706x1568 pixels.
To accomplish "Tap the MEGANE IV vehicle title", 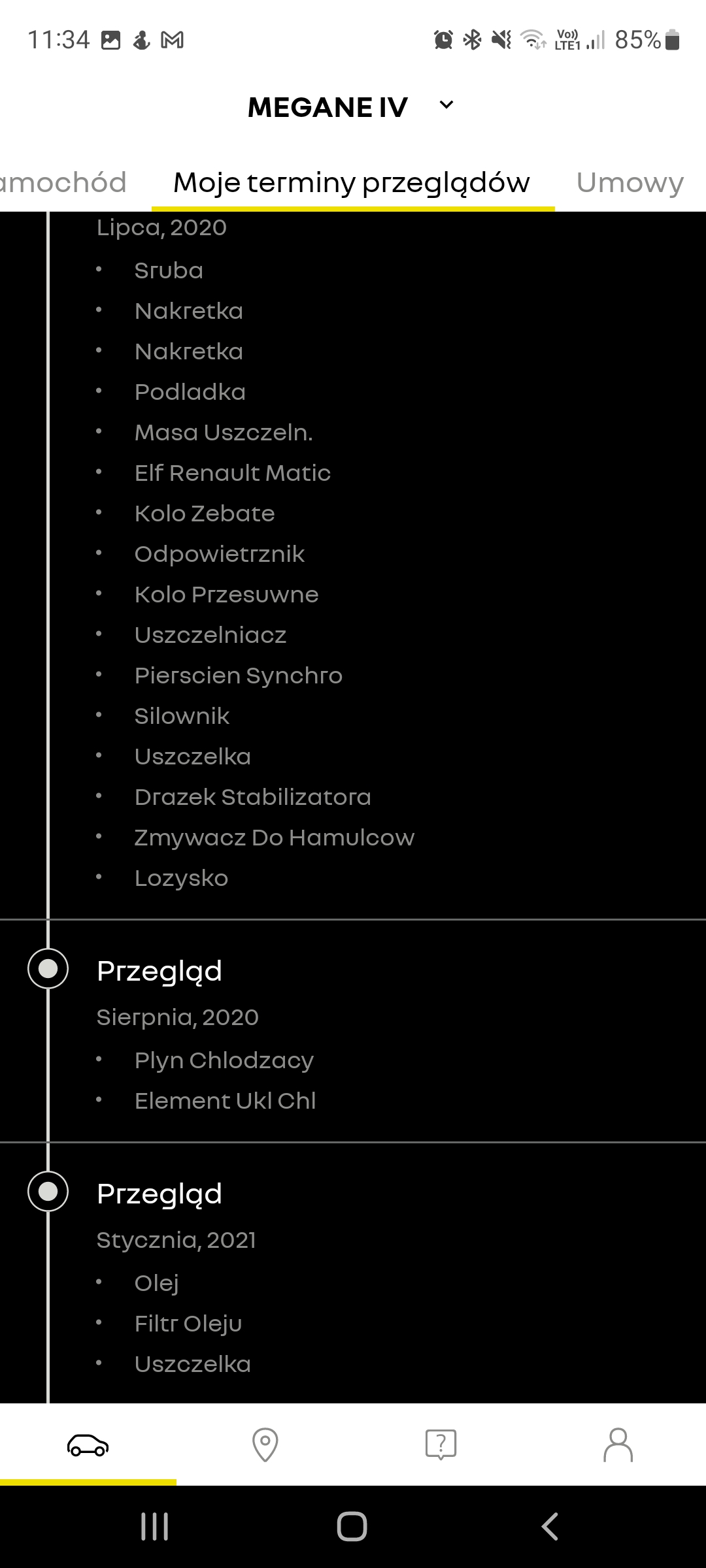I will pos(328,108).
